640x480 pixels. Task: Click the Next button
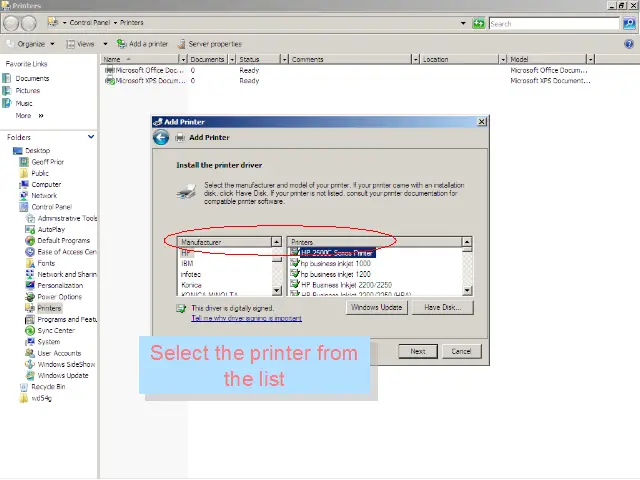pos(418,351)
